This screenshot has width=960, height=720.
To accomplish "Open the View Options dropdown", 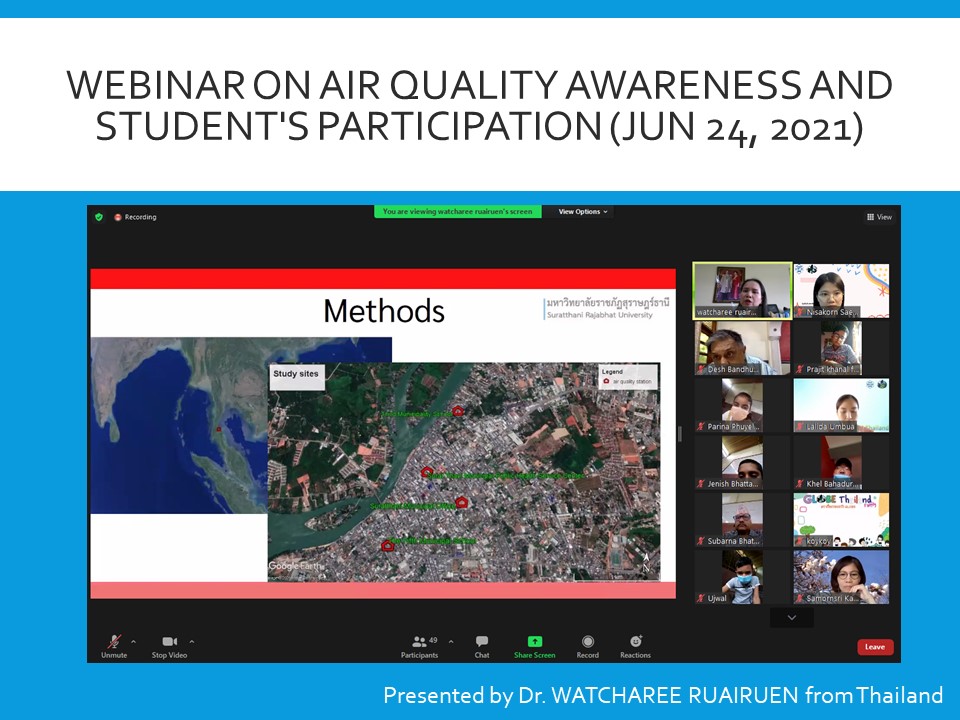I will pos(583,212).
